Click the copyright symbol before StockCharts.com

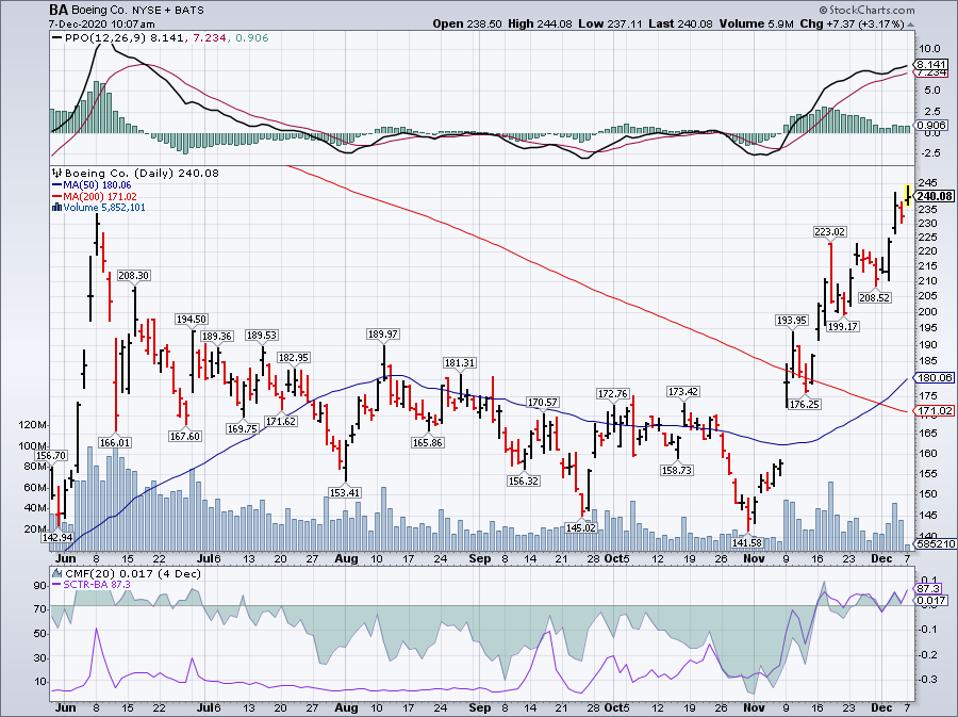tap(823, 10)
